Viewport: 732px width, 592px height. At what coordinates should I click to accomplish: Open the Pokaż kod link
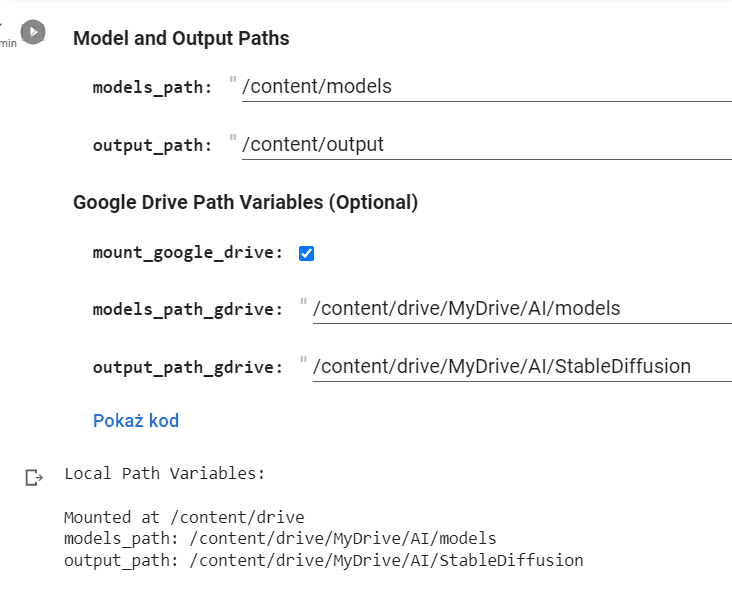(x=136, y=421)
